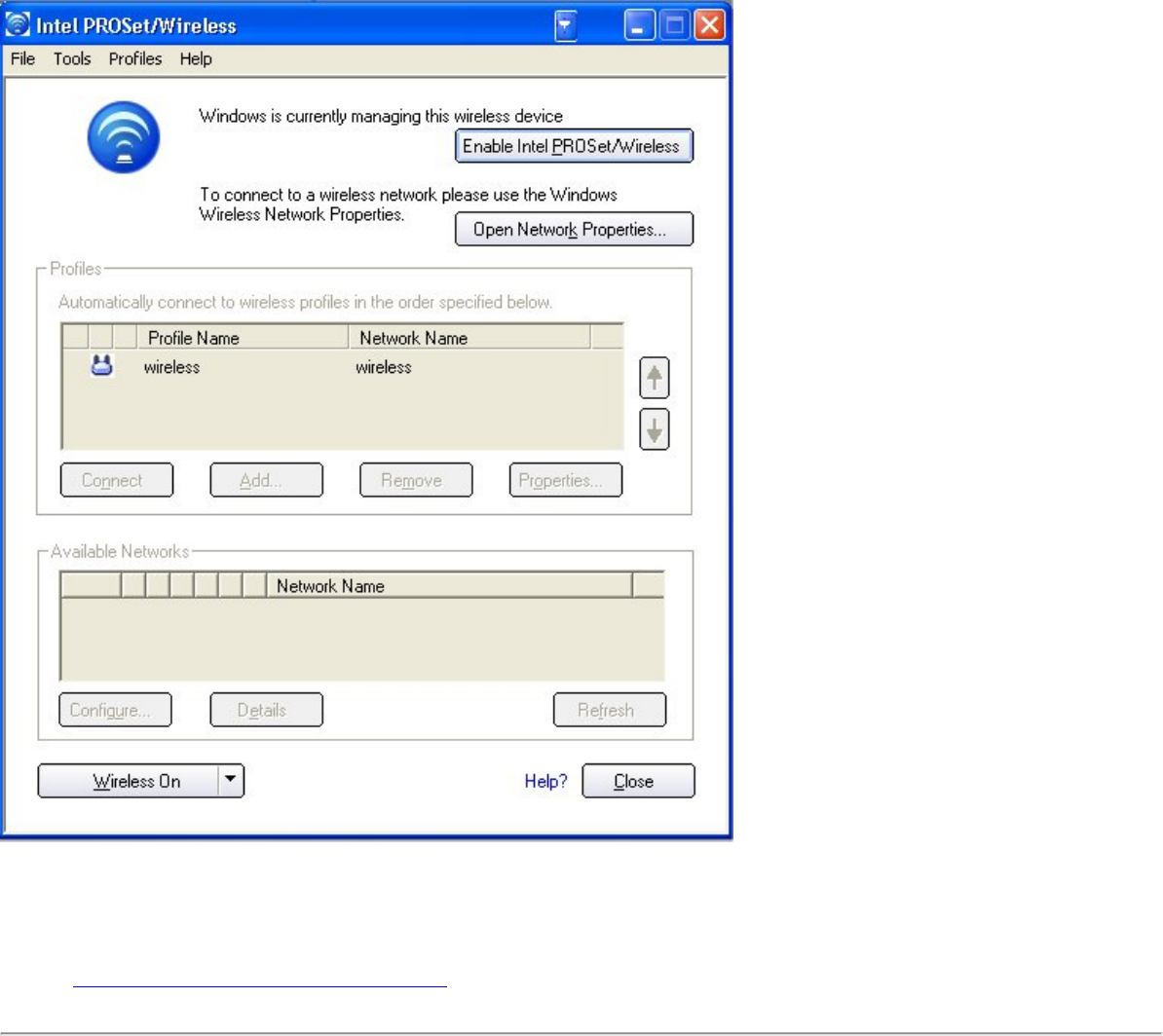This screenshot has width=1163, height=1036.
Task: Move profile down with arrow button
Action: click(x=655, y=429)
